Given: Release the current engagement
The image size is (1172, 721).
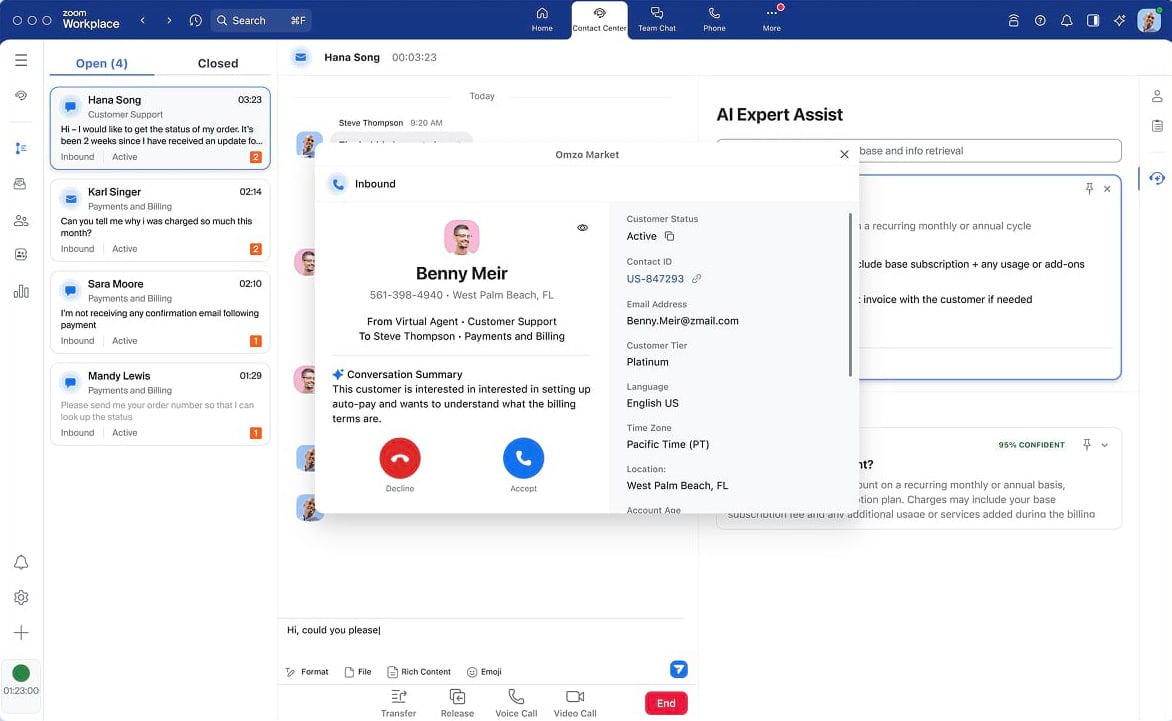Looking at the screenshot, I should click(457, 697).
